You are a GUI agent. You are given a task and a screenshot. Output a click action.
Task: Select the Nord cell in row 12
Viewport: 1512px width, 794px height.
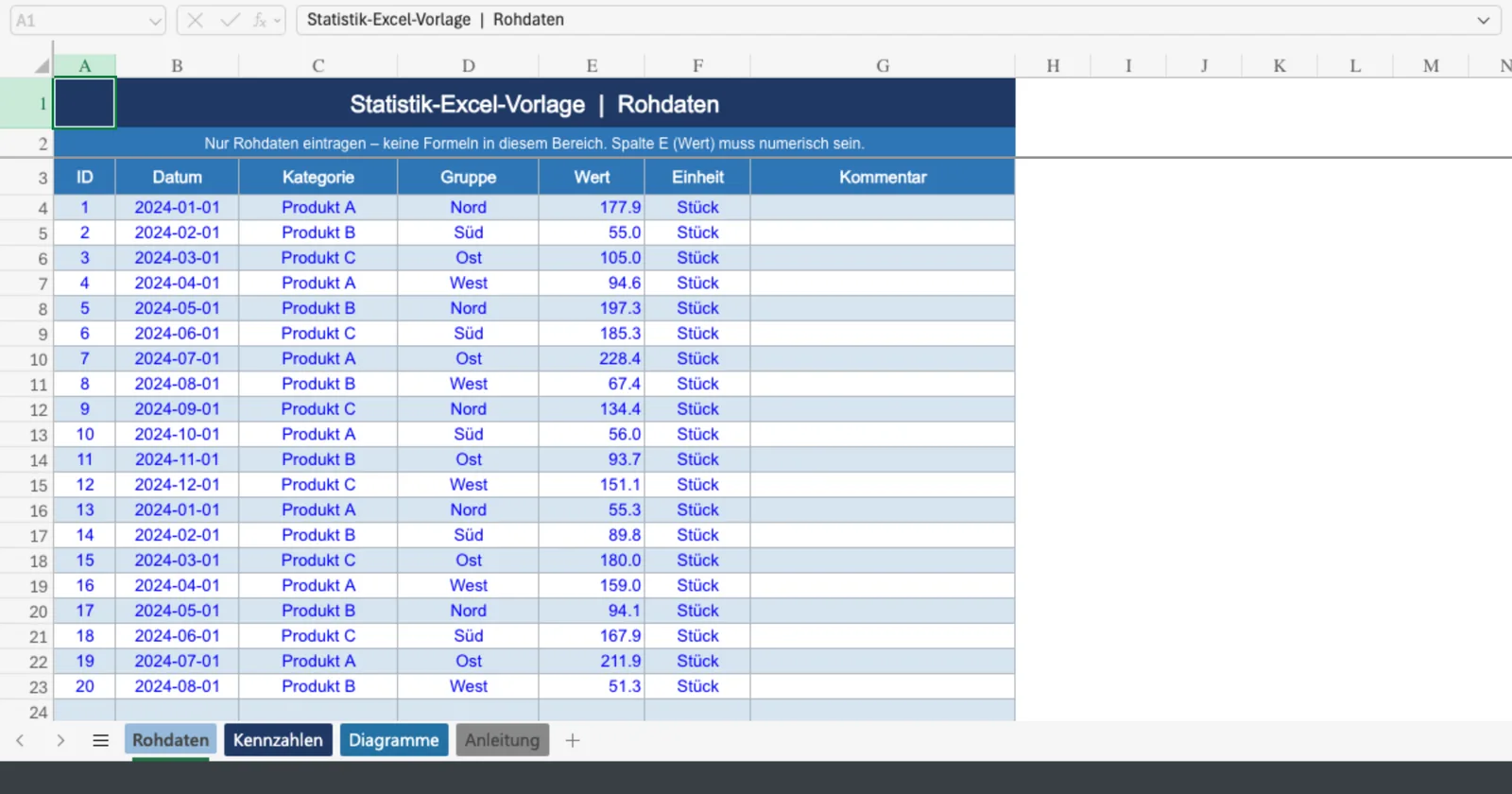click(x=468, y=408)
